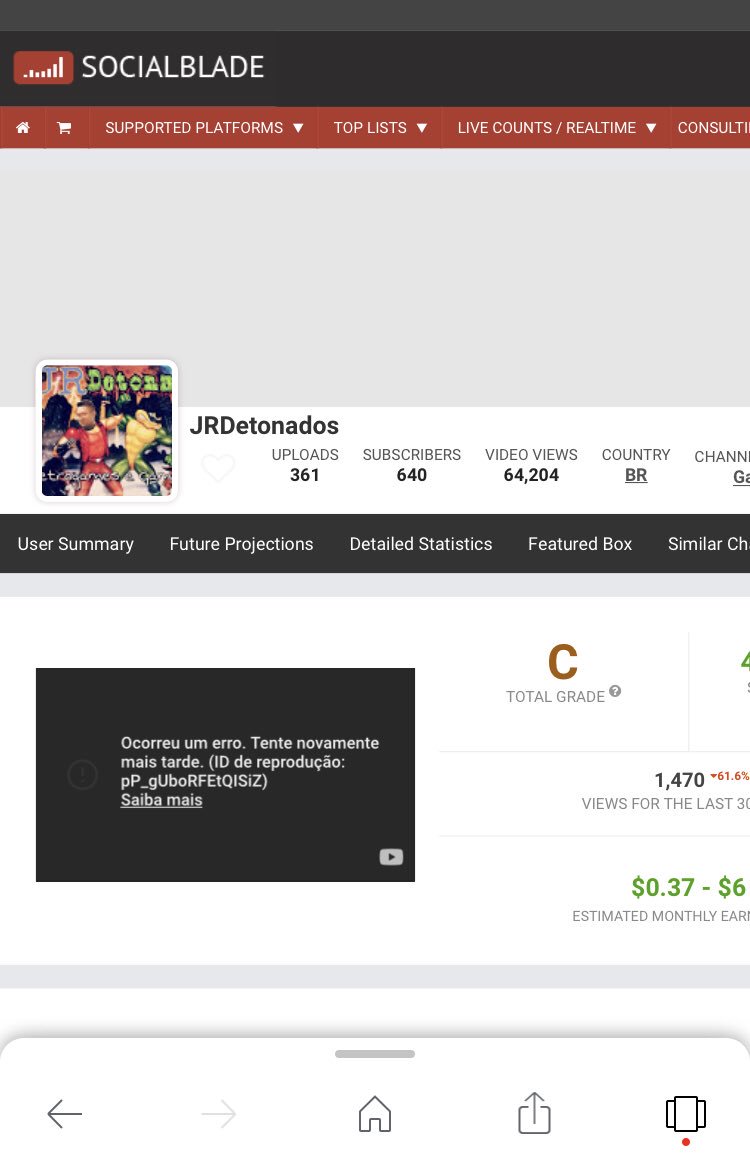Select the BR country link
The height and width of the screenshot is (1158, 750).
636,475
